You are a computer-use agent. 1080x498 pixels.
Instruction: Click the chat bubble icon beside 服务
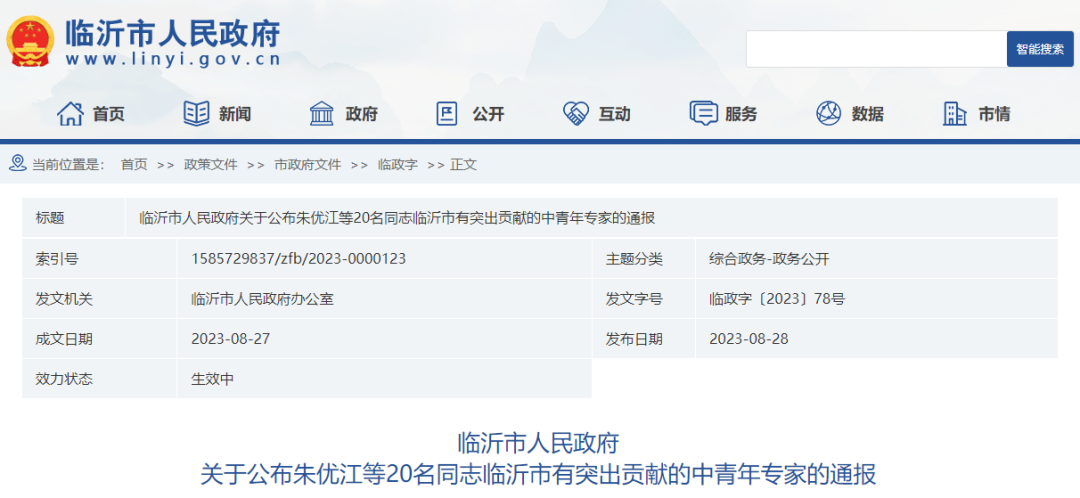tap(703, 114)
